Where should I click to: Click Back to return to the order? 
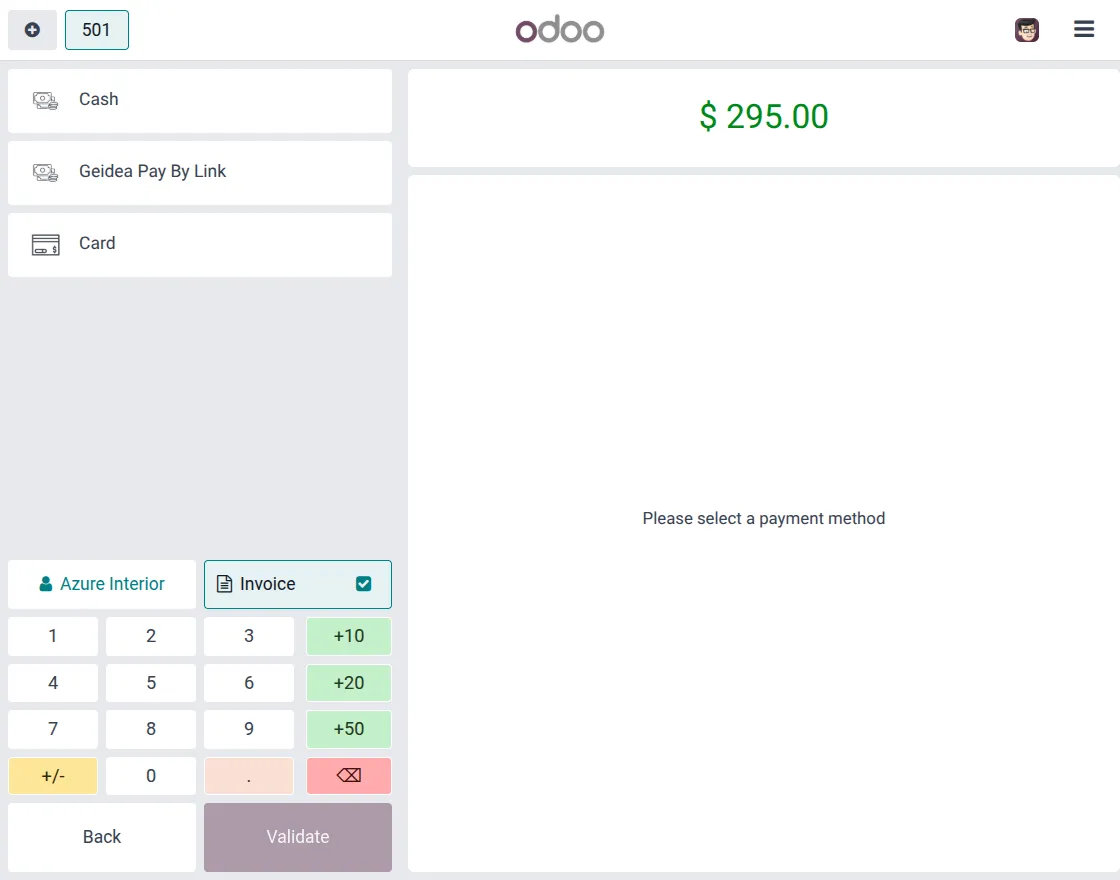pyautogui.click(x=101, y=837)
